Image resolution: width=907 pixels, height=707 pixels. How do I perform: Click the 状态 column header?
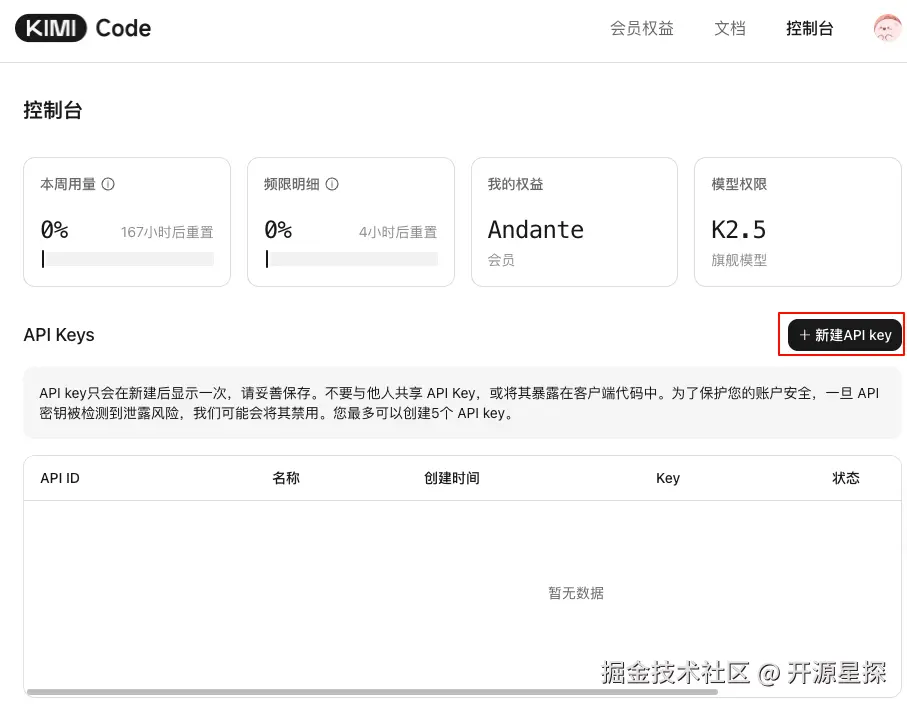846,478
